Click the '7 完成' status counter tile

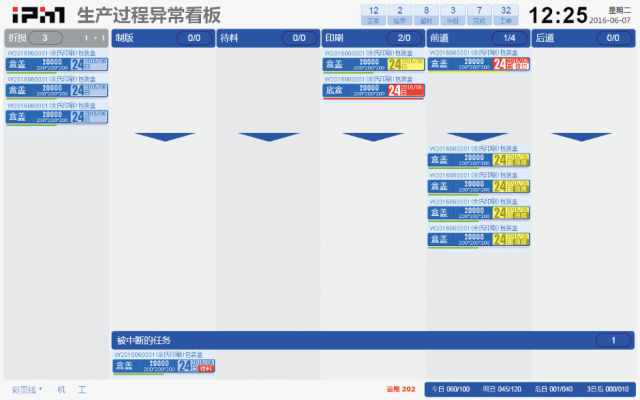(x=479, y=13)
